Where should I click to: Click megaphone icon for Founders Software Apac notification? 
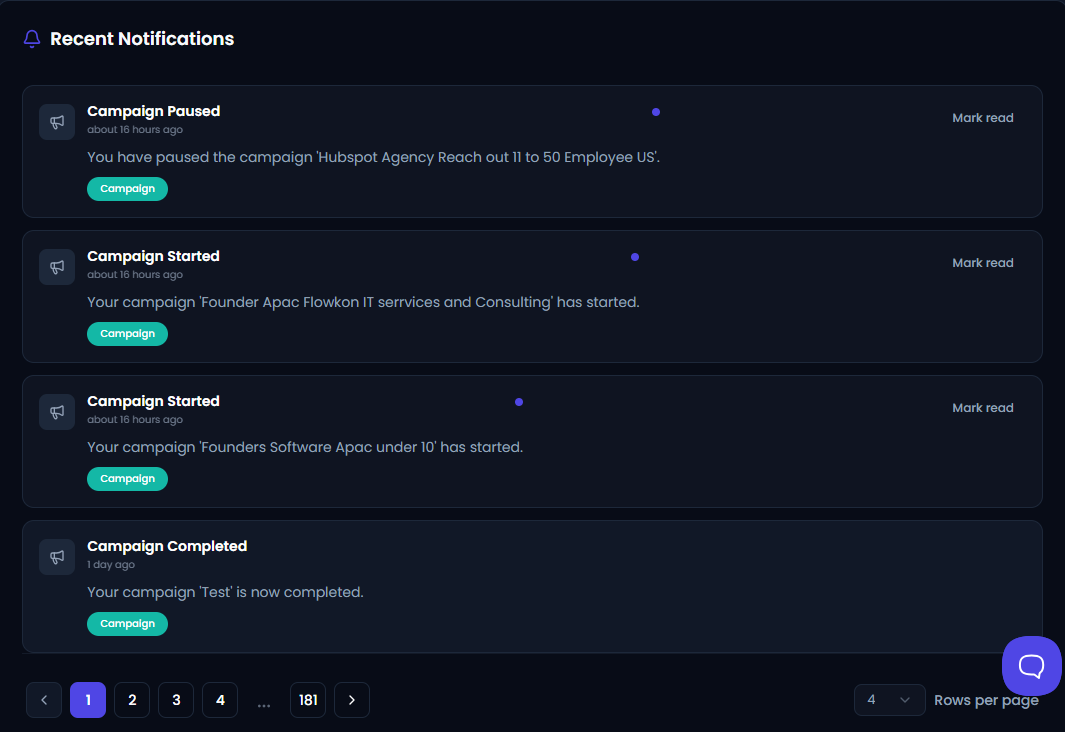click(57, 412)
